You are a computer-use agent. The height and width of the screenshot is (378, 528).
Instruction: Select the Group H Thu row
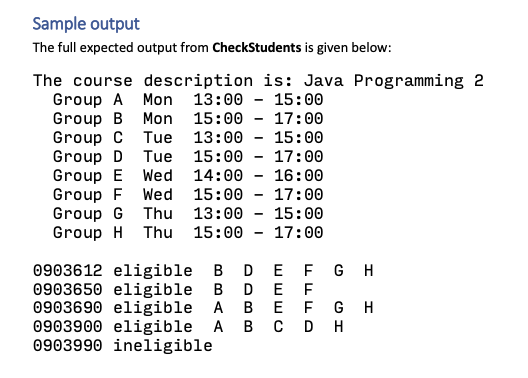[188, 233]
